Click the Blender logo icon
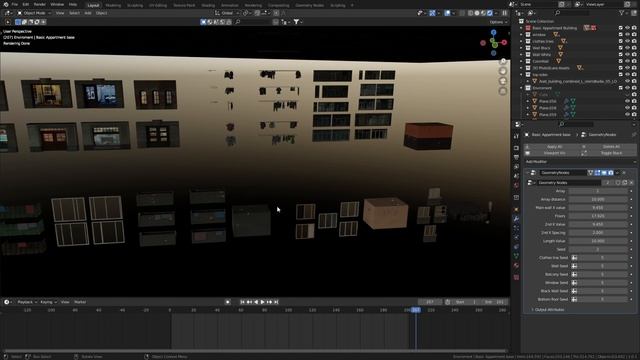This screenshot has width=640, height=360. click(6, 4)
